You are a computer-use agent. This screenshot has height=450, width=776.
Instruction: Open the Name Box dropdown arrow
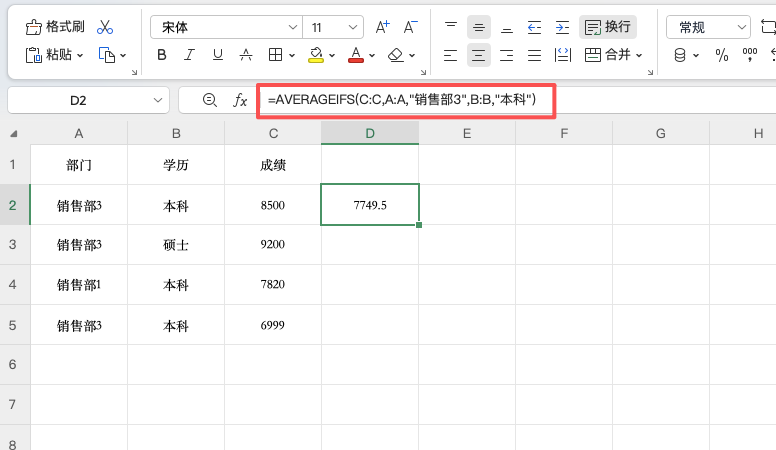tap(158, 100)
